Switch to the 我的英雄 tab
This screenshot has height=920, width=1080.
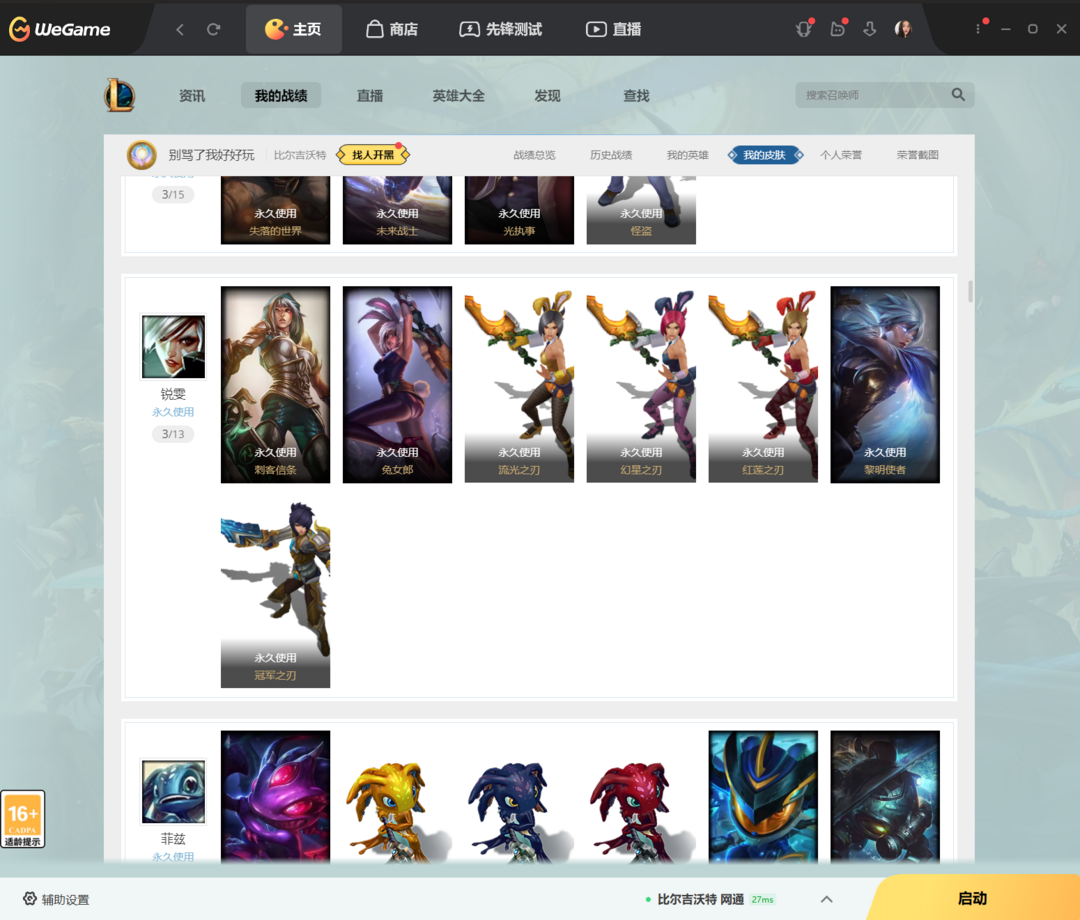point(687,155)
